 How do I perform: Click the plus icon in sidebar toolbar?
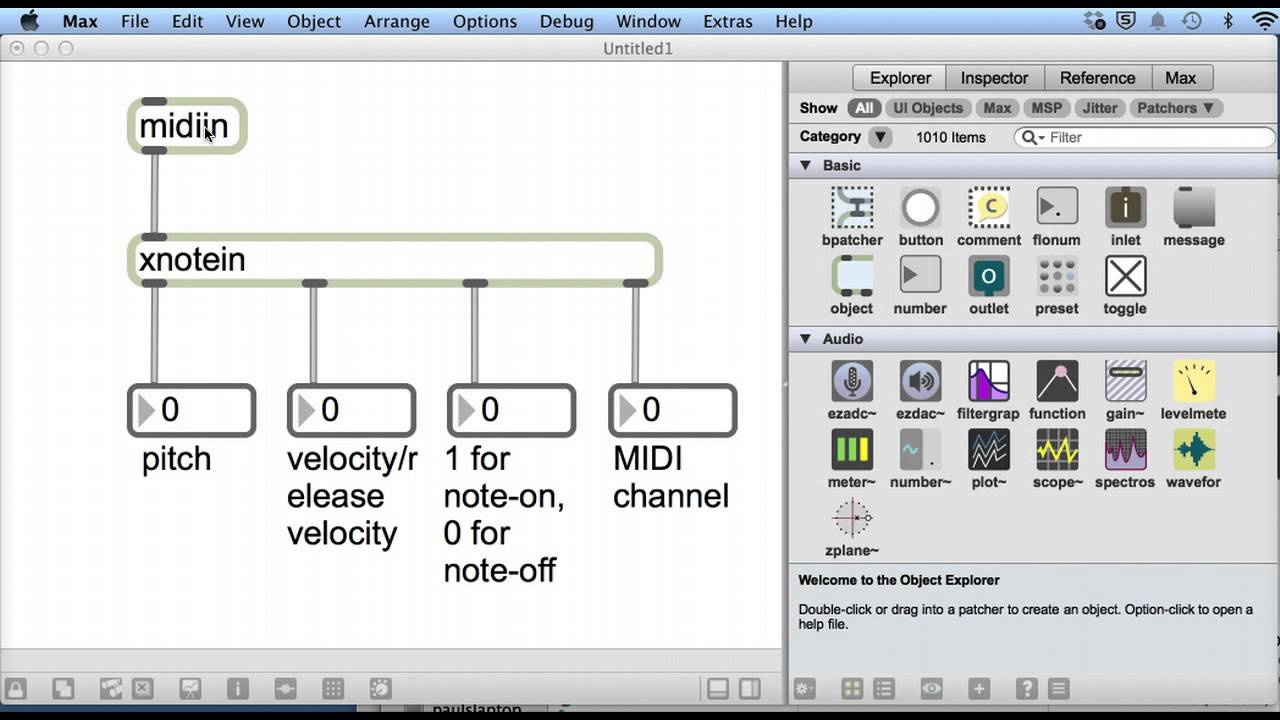point(979,688)
